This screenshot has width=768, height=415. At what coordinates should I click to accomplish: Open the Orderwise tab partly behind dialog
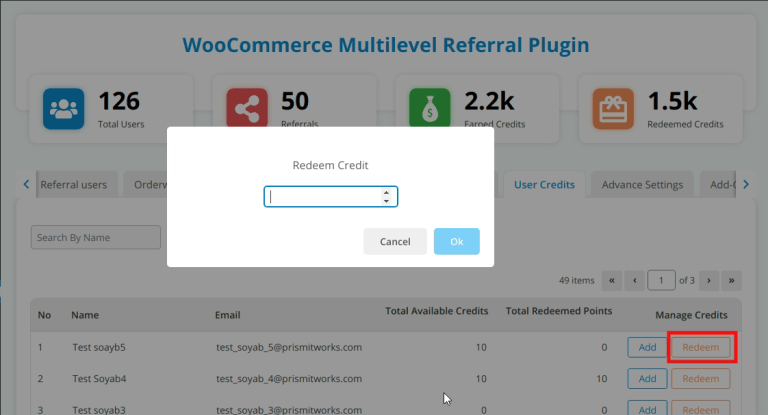tap(145, 185)
